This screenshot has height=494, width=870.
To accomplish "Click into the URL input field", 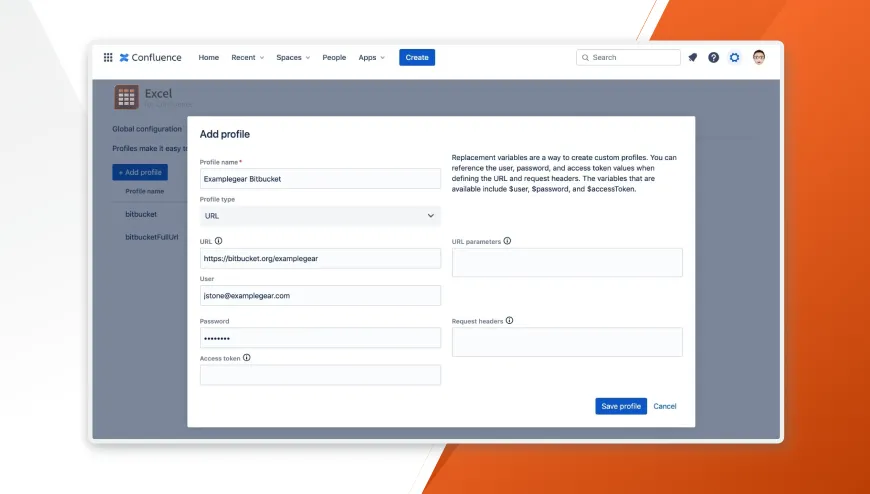I will [x=320, y=258].
